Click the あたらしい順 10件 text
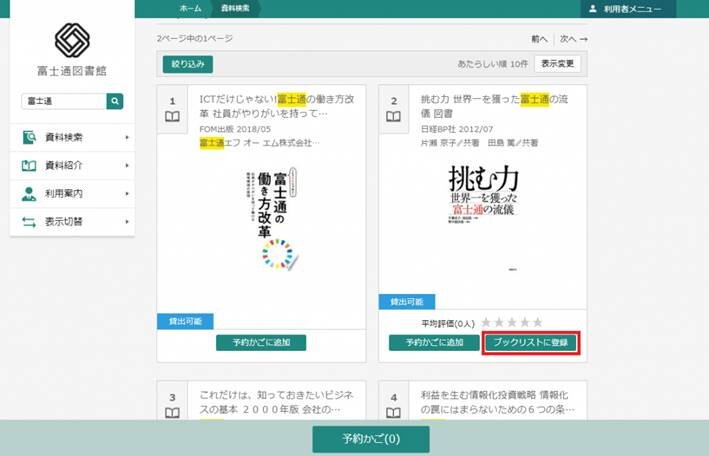The height and width of the screenshot is (456, 709). (x=492, y=64)
